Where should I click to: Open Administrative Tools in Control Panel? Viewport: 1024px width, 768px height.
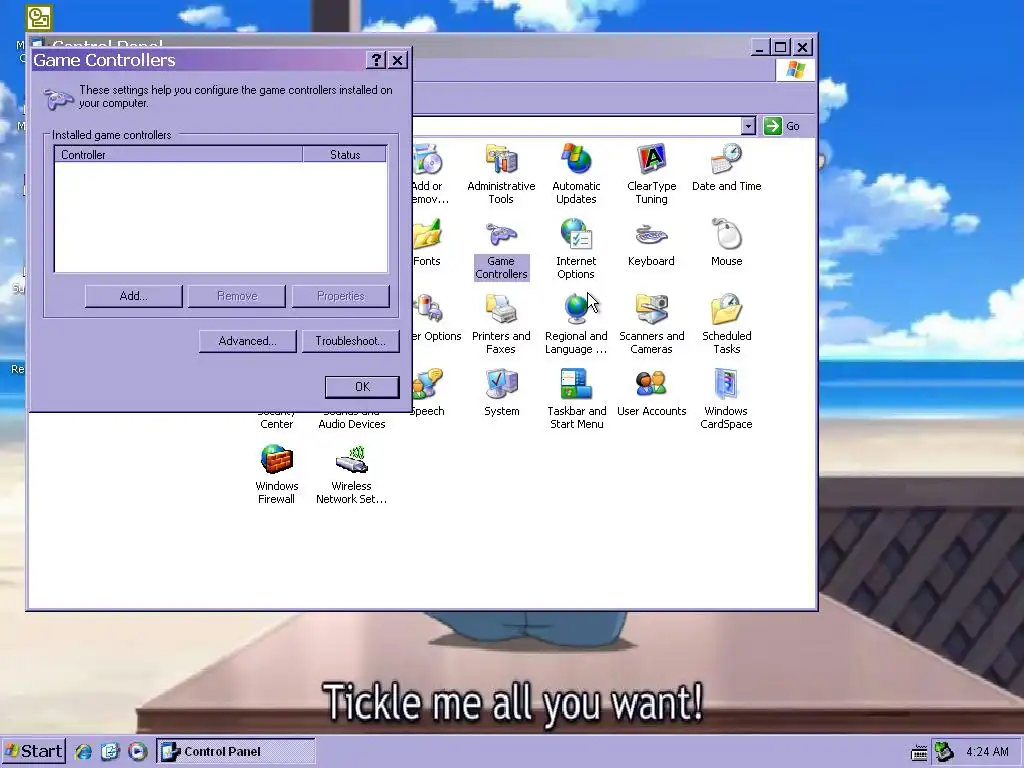(x=501, y=174)
